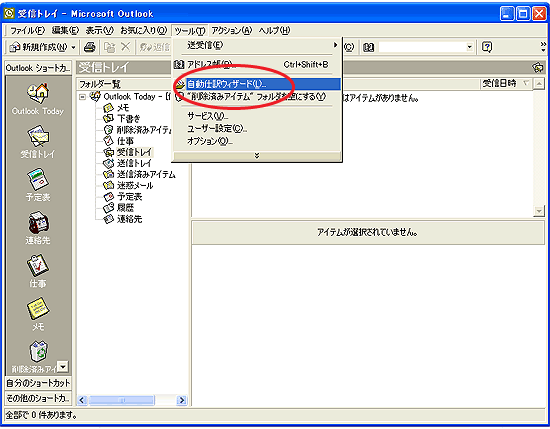Screen dimensions: 550x429
Task: Open the 編集 menu
Action: 65,31
